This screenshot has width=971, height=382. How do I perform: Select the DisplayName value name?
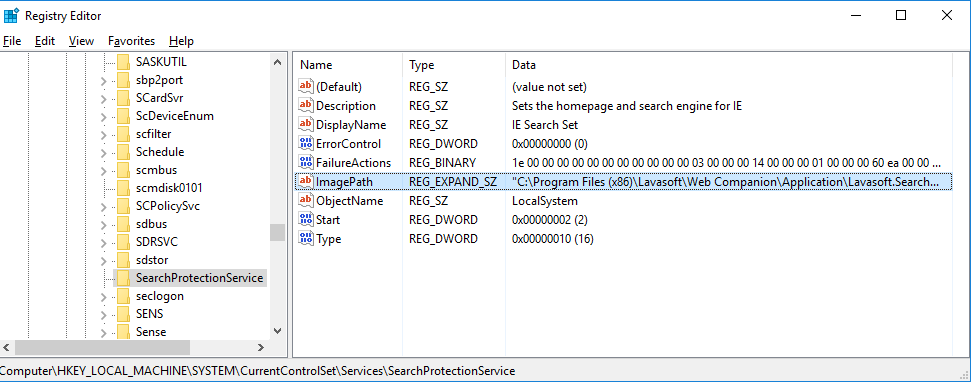click(x=351, y=124)
